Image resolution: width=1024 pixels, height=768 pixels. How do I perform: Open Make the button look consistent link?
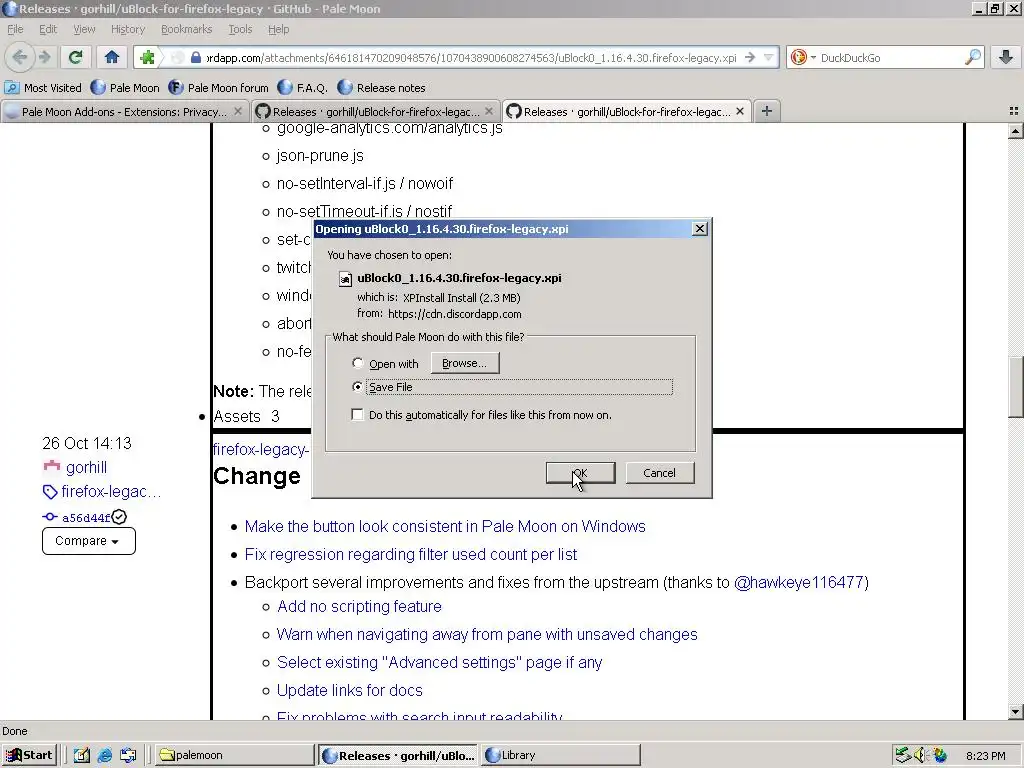[x=445, y=526]
